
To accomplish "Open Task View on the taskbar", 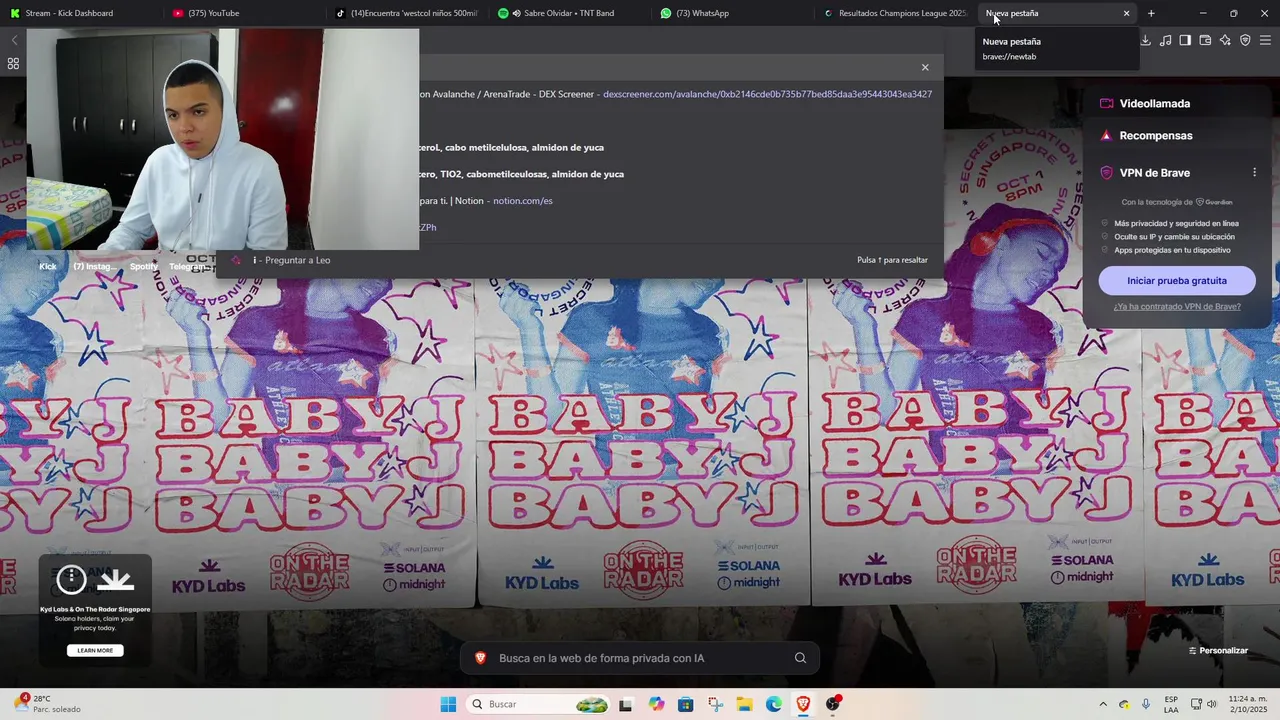I will pyautogui.click(x=625, y=704).
